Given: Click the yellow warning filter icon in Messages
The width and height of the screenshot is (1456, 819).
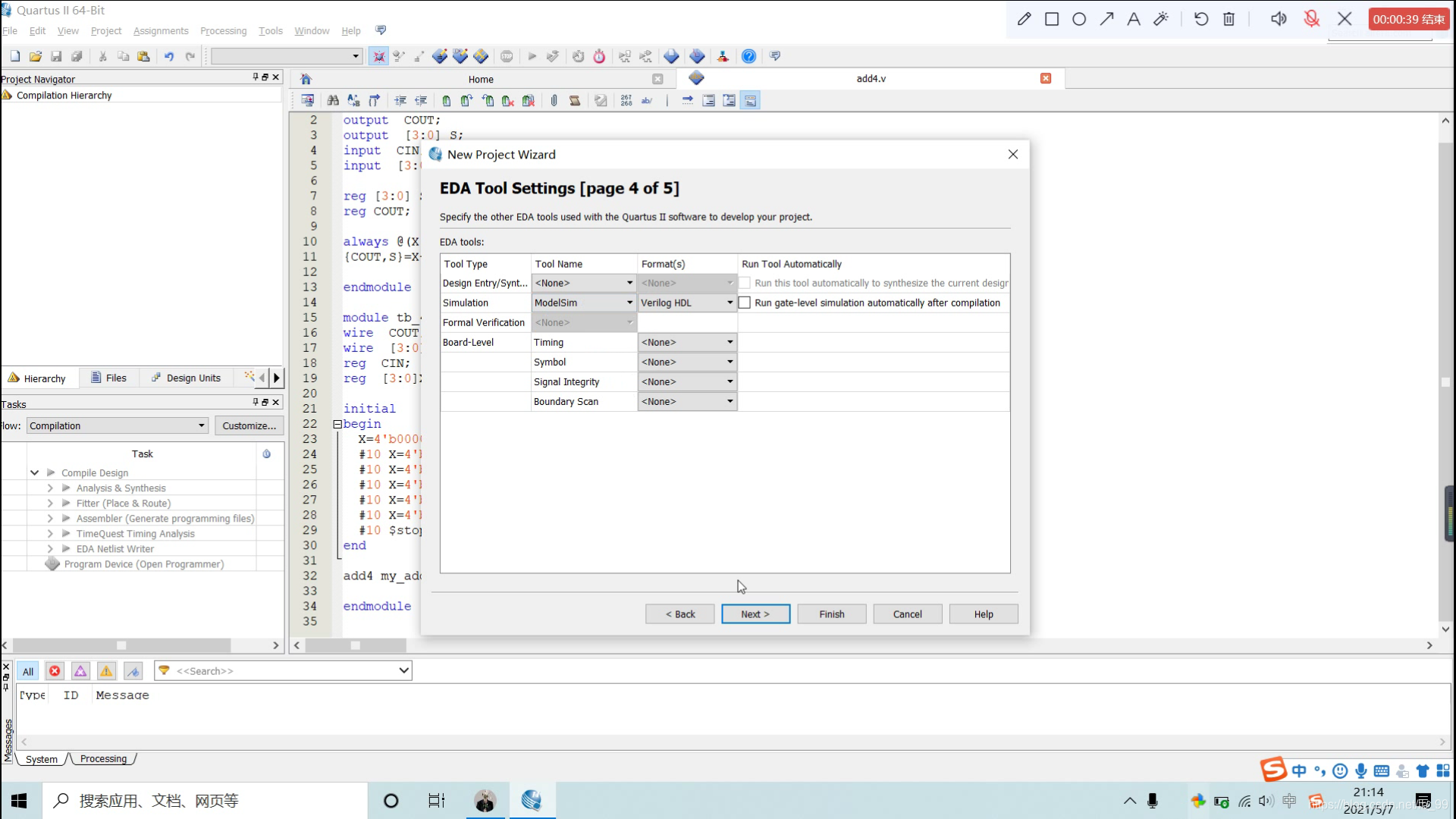Looking at the screenshot, I should click(107, 671).
